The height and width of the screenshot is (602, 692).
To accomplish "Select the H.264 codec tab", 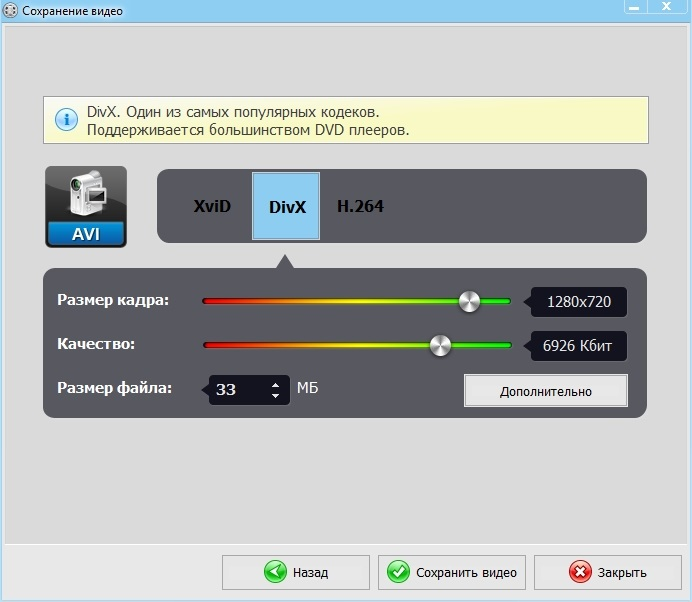I will [x=360, y=206].
